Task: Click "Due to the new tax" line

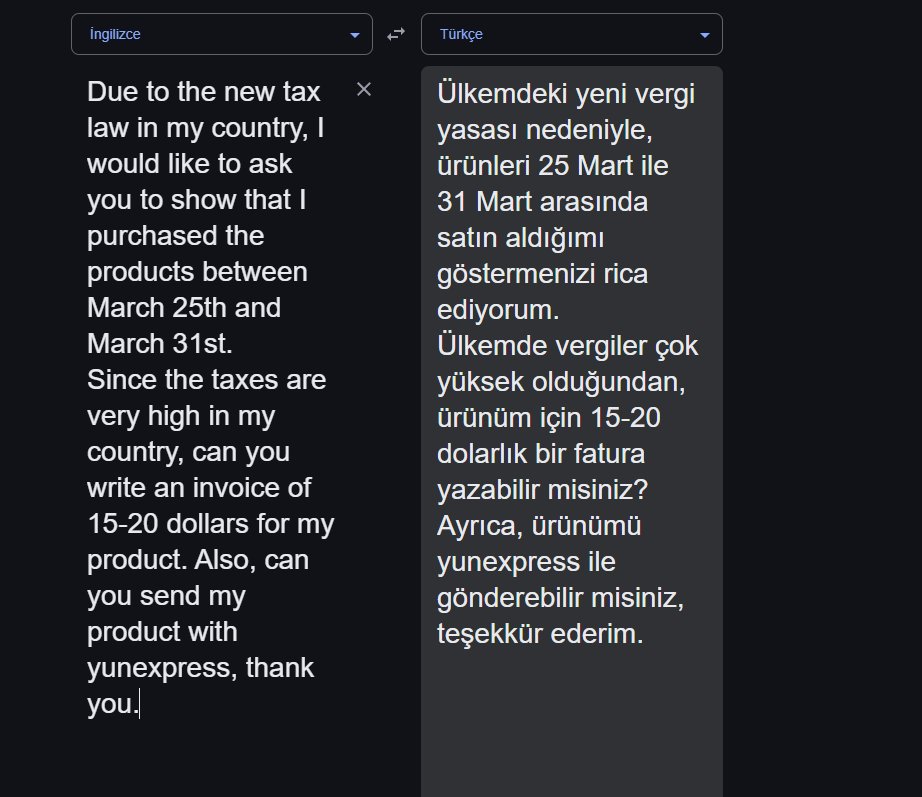Action: pos(204,92)
